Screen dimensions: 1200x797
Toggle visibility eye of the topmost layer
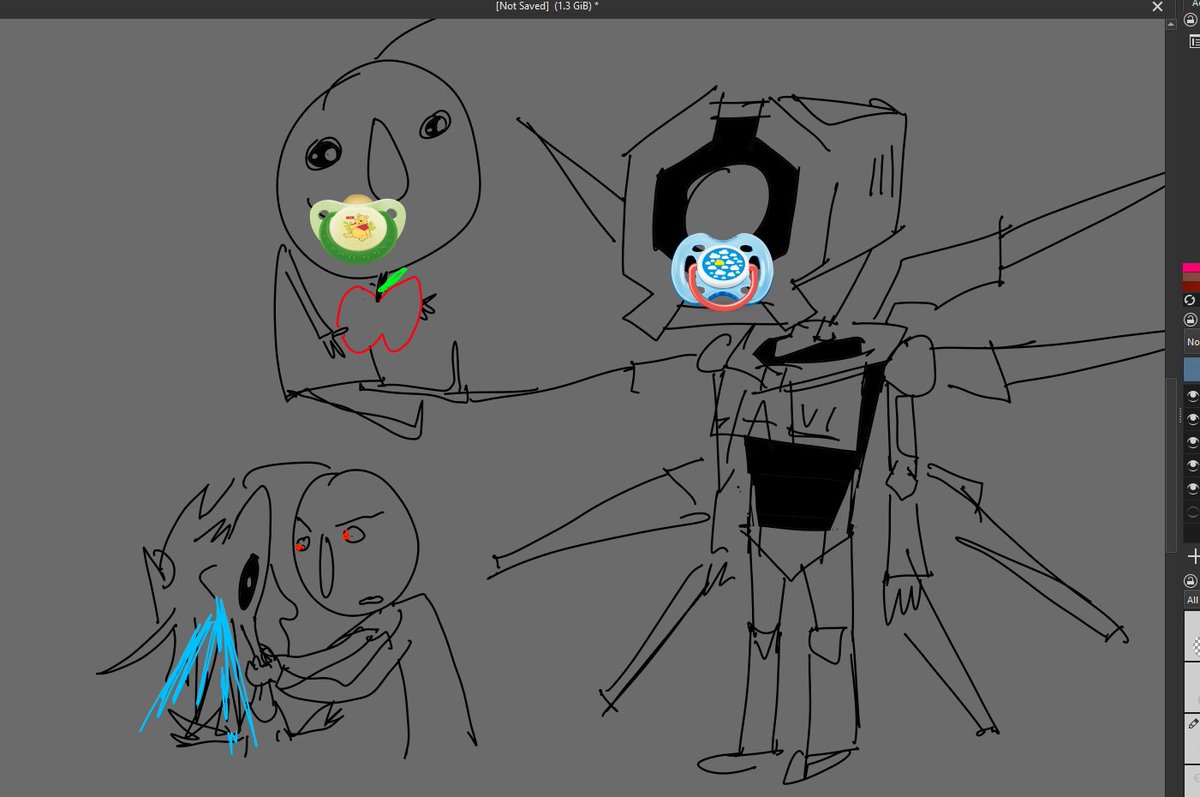(x=1192, y=396)
